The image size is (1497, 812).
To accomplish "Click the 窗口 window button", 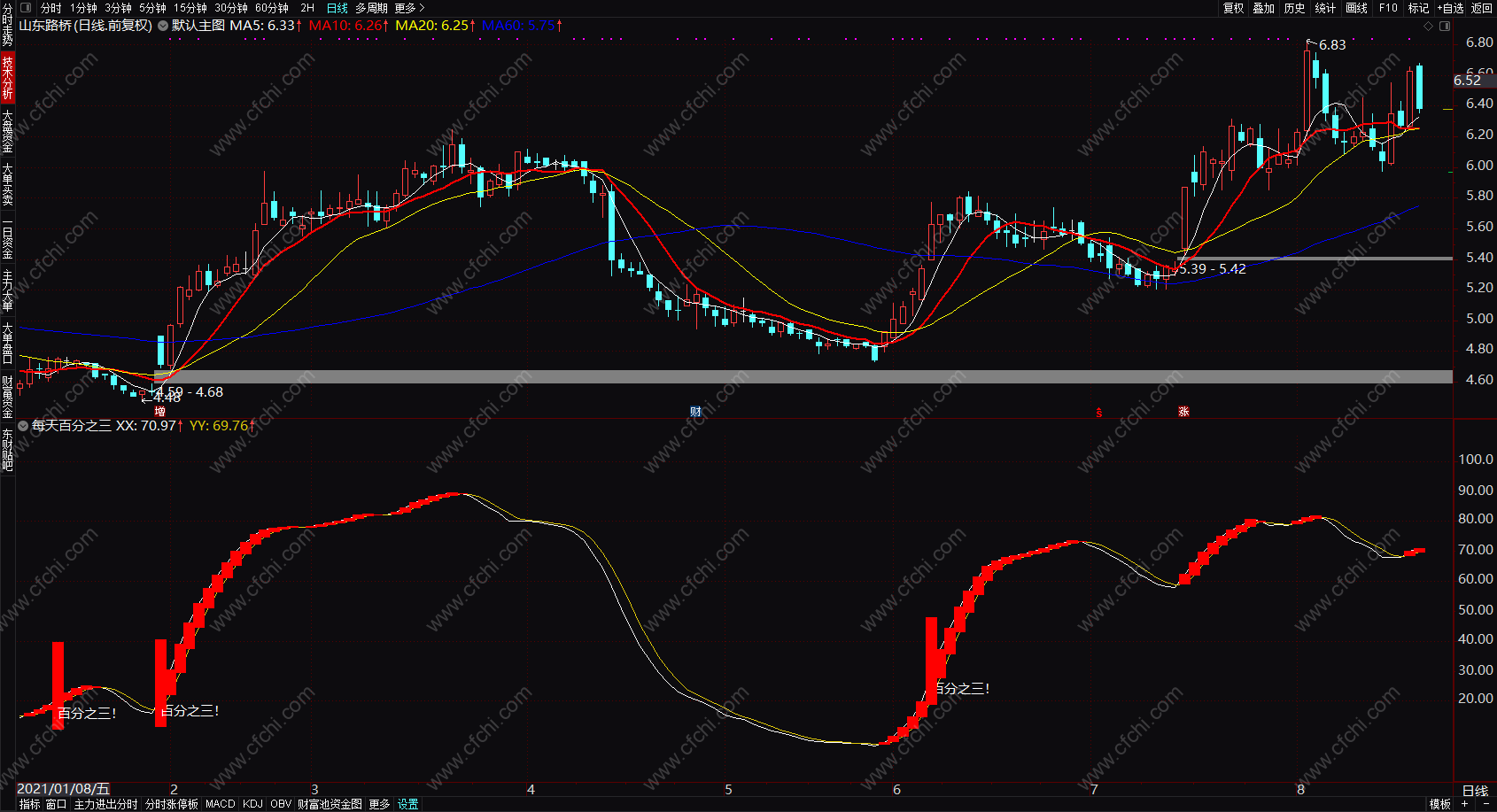I will pyautogui.click(x=56, y=804).
